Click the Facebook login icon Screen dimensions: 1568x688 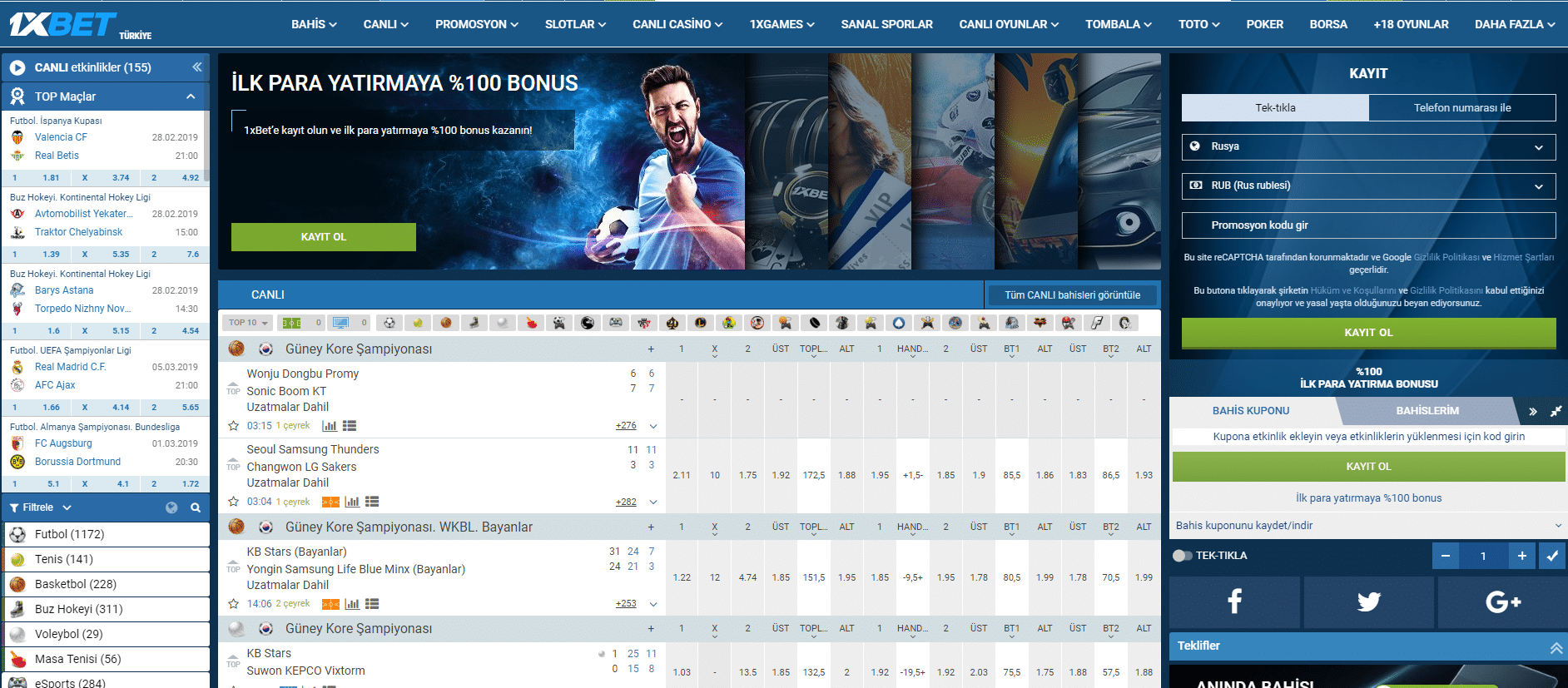[1234, 601]
